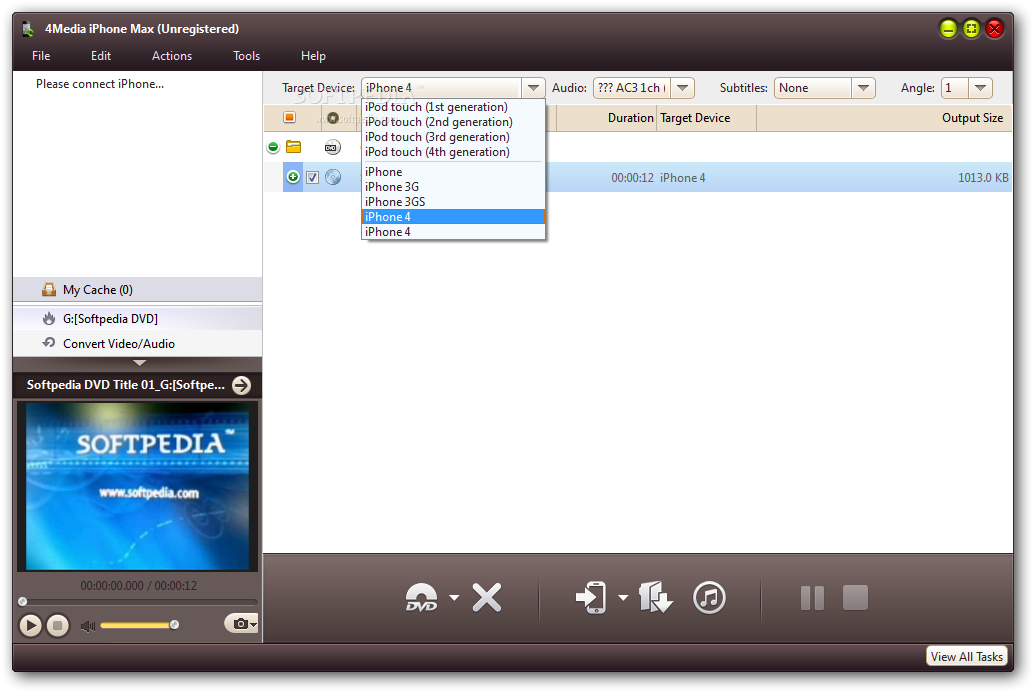The height and width of the screenshot is (692, 1034).
Task: Select the Convert Video/Audio item
Action: pyautogui.click(x=137, y=344)
